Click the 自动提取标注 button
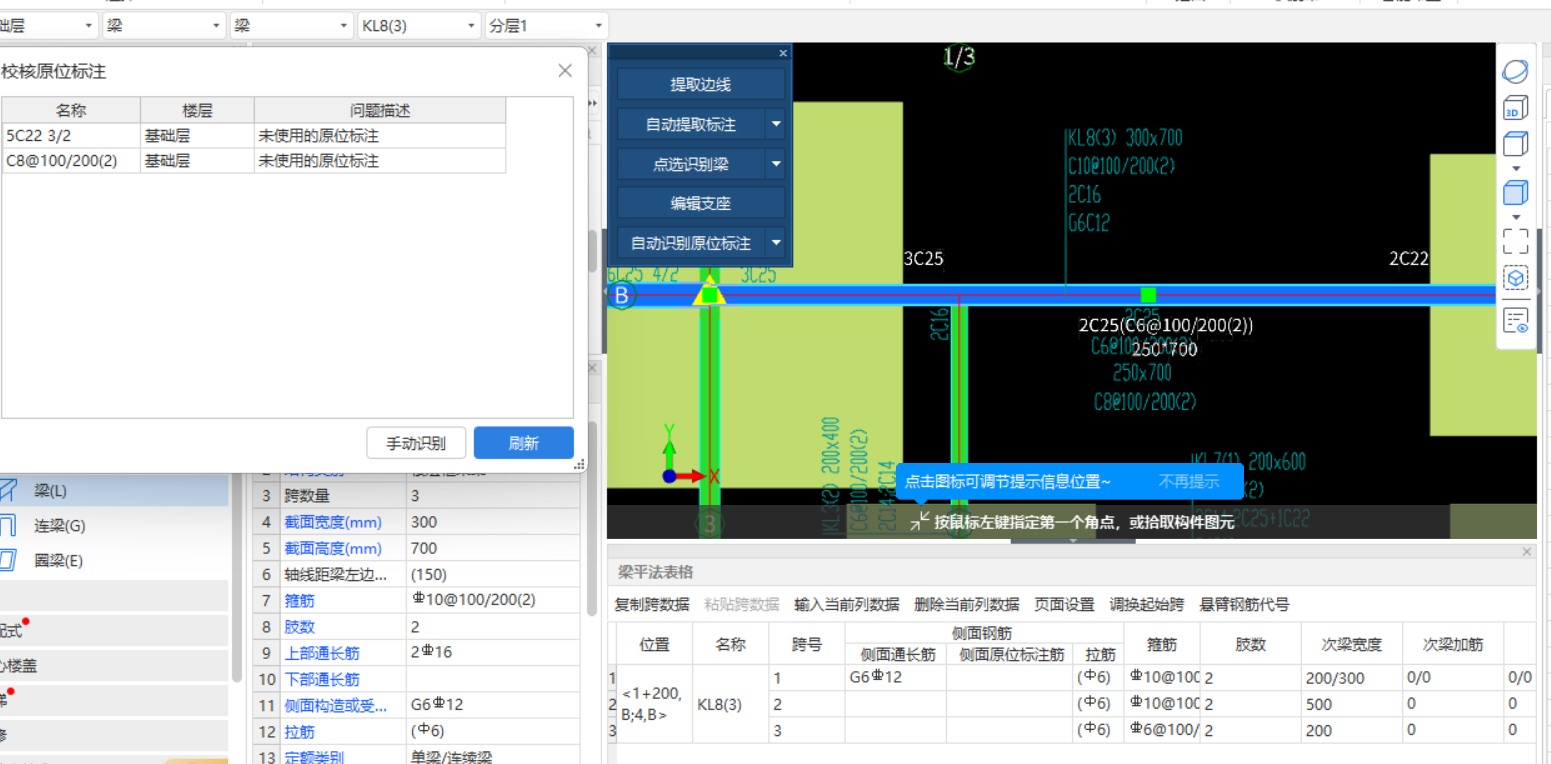Screen dimensions: 1551x764 point(691,125)
